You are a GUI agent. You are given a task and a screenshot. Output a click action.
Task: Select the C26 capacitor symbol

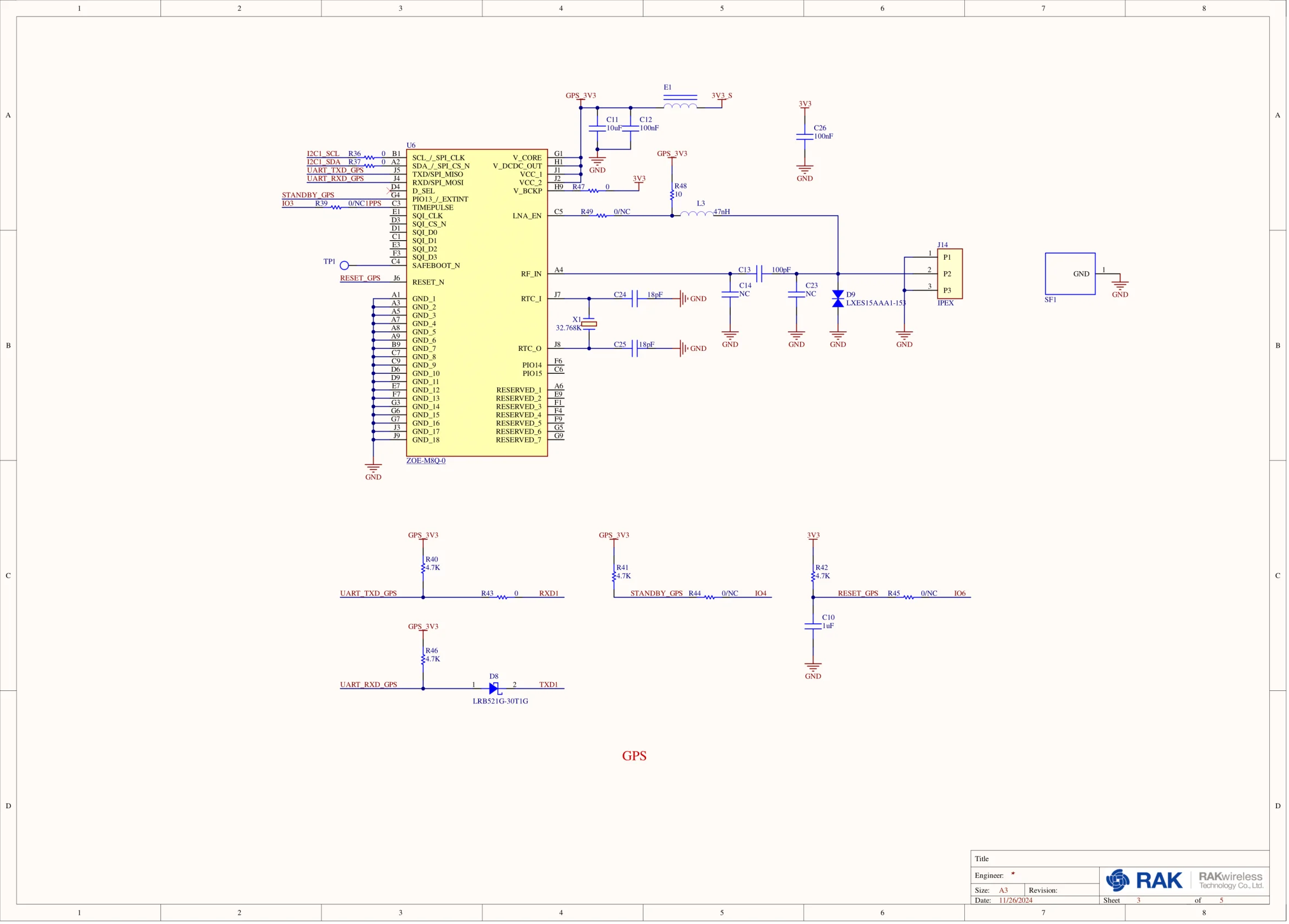(805, 136)
